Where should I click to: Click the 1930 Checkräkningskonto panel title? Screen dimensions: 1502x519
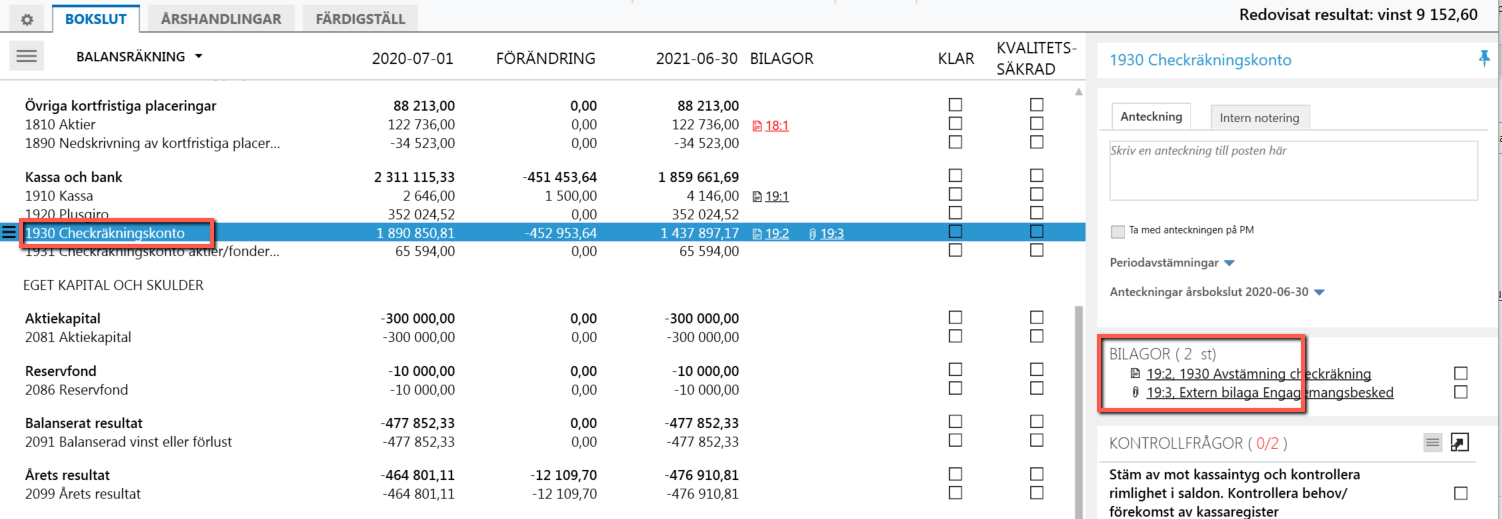1200,60
